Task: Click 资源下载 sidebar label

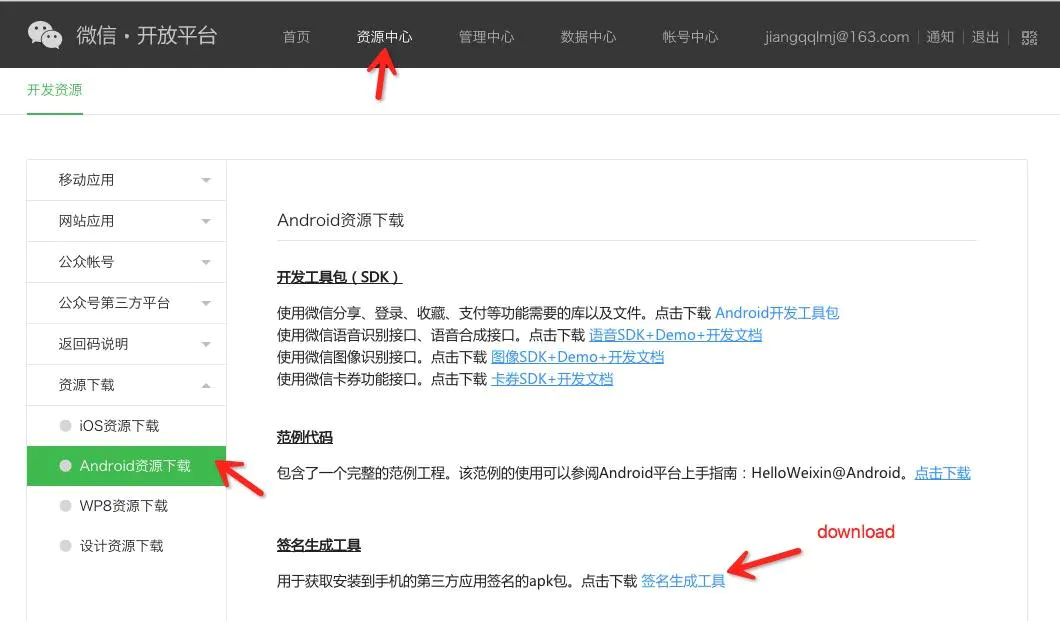Action: tap(86, 384)
